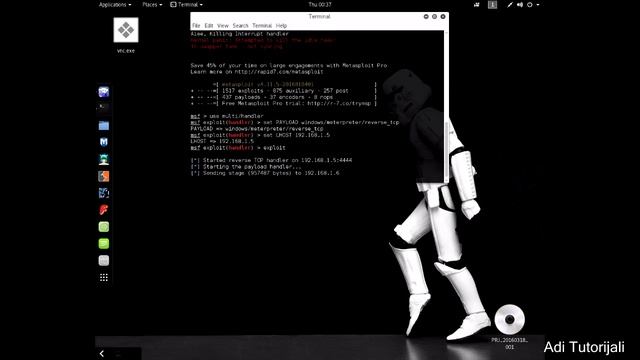Open Terminal menu in Terminal menubar

(262, 26)
